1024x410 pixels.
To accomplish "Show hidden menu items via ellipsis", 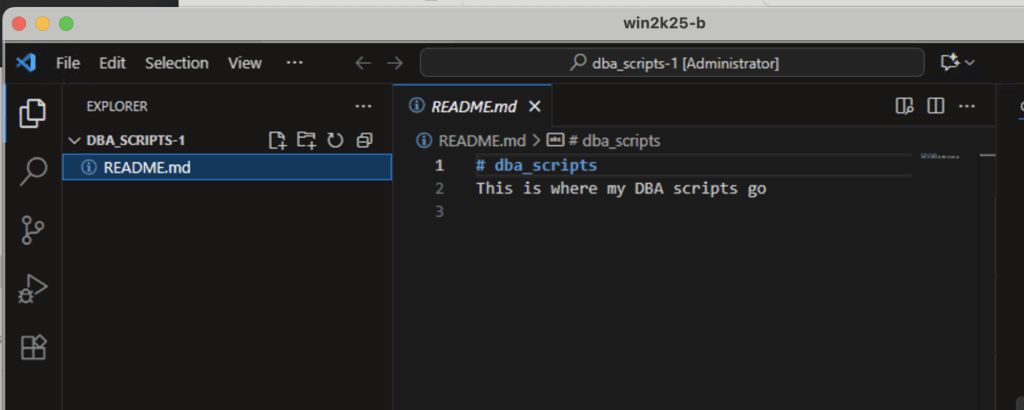I will 294,63.
